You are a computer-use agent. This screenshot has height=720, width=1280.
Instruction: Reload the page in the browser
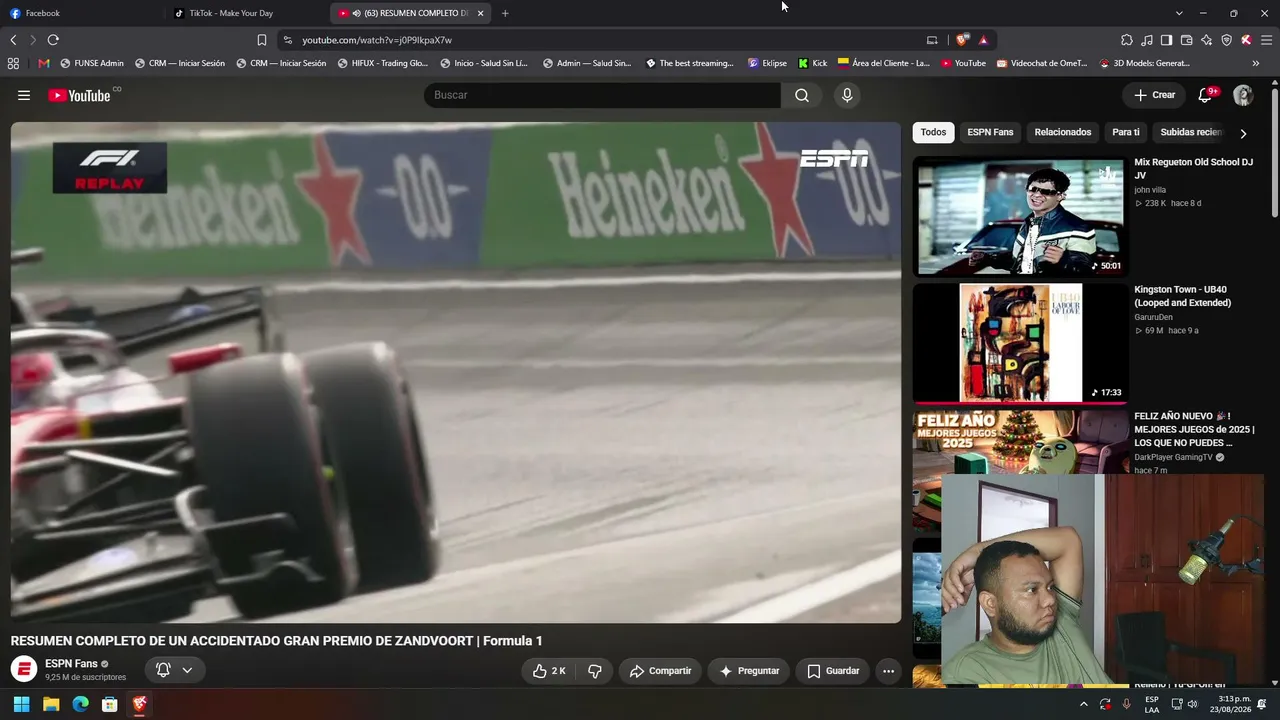[53, 40]
